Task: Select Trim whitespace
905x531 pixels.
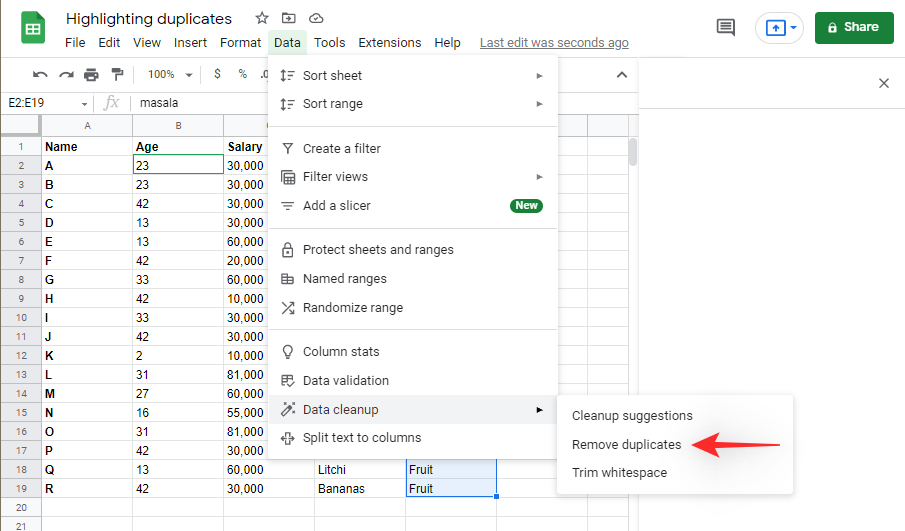Action: pos(675,473)
